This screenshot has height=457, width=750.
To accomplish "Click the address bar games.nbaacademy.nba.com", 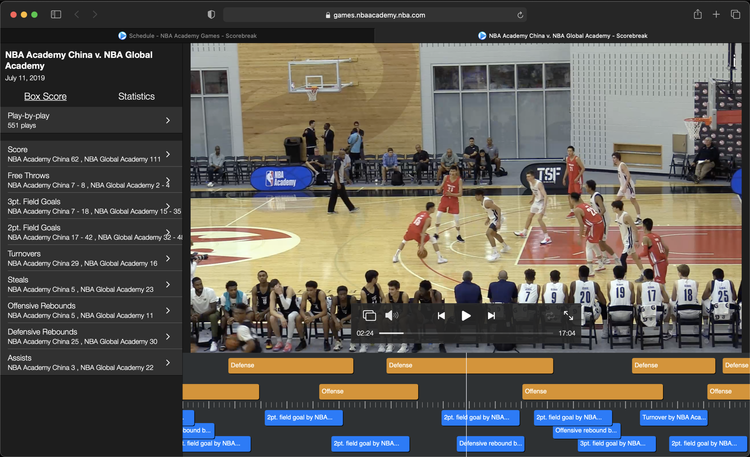I will pos(375,15).
